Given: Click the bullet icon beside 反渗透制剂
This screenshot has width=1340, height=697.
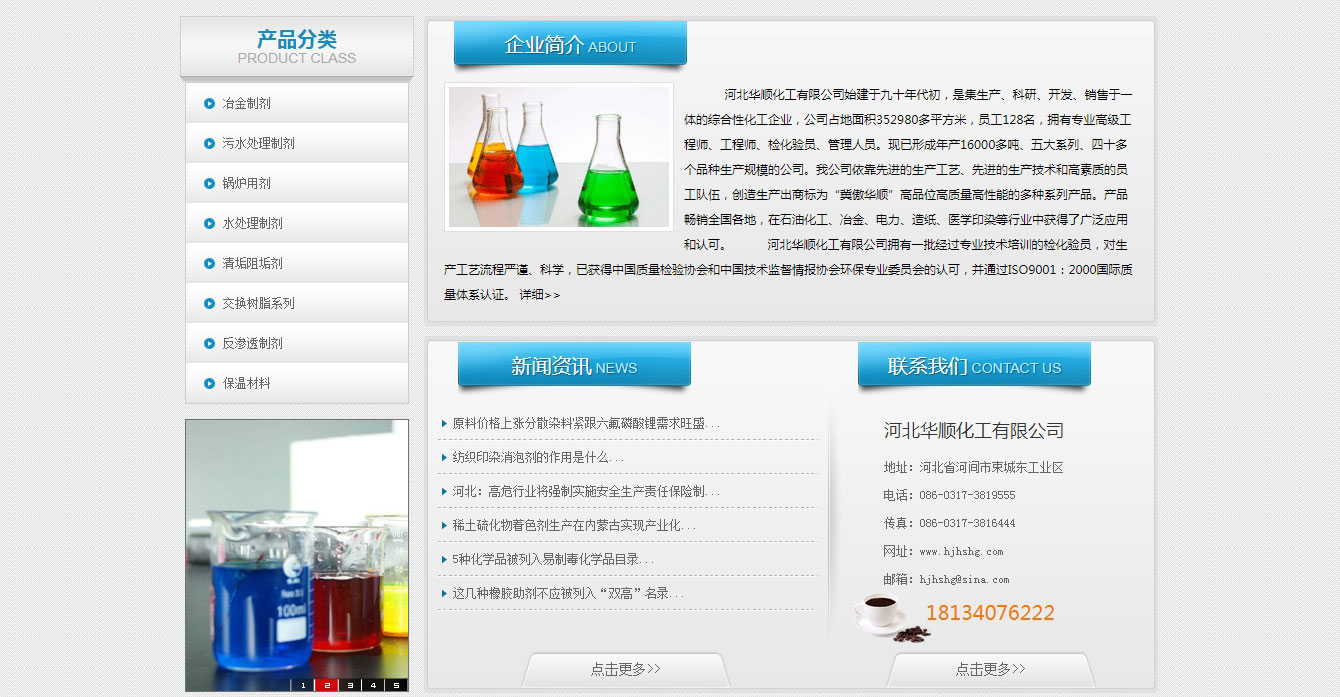Looking at the screenshot, I should 210,343.
